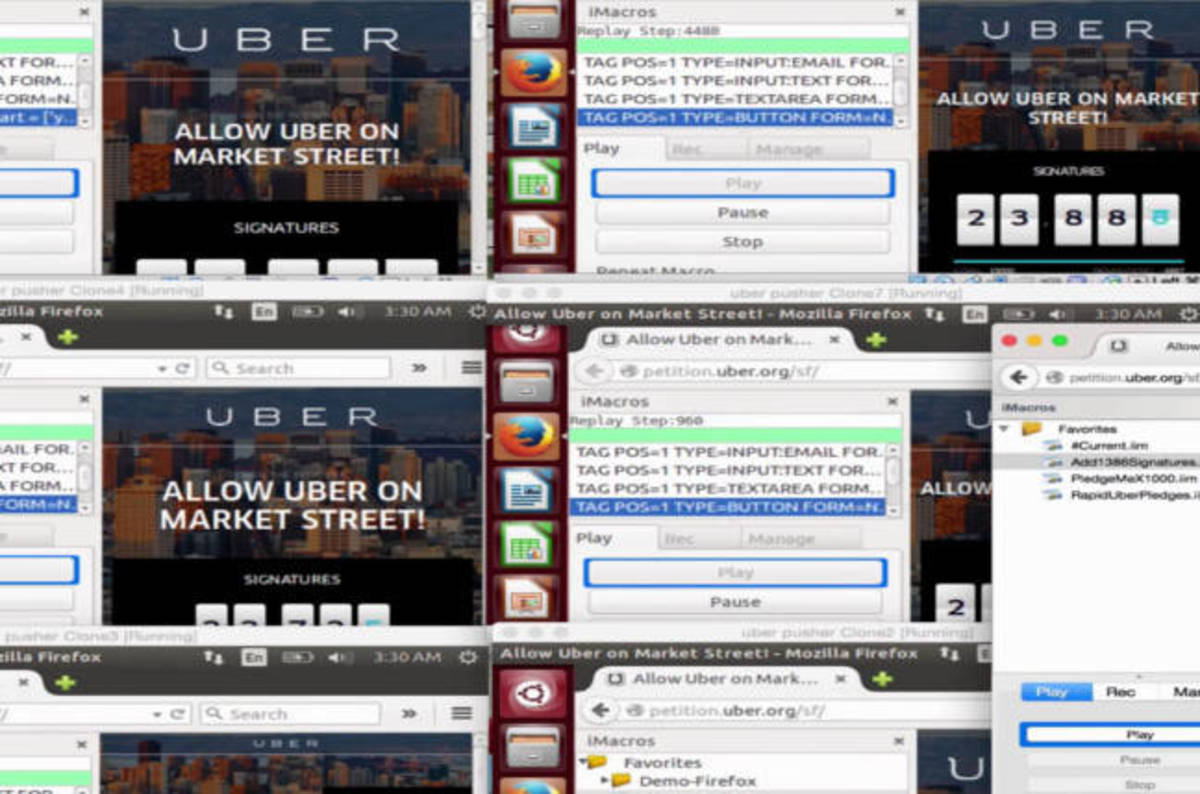
Task: Click macro list scrollbar in Clone7 window
Action: click(893, 480)
